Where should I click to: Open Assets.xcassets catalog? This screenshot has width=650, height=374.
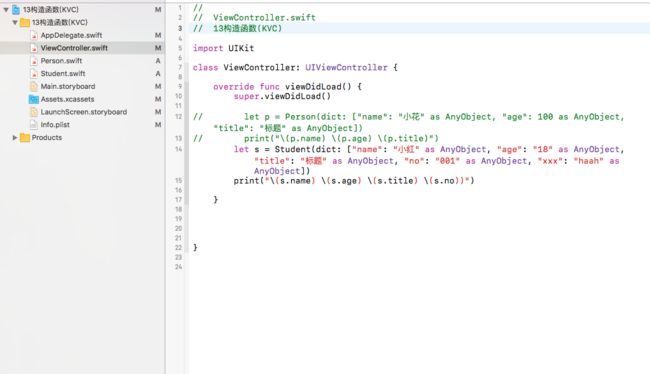[x=68, y=100]
